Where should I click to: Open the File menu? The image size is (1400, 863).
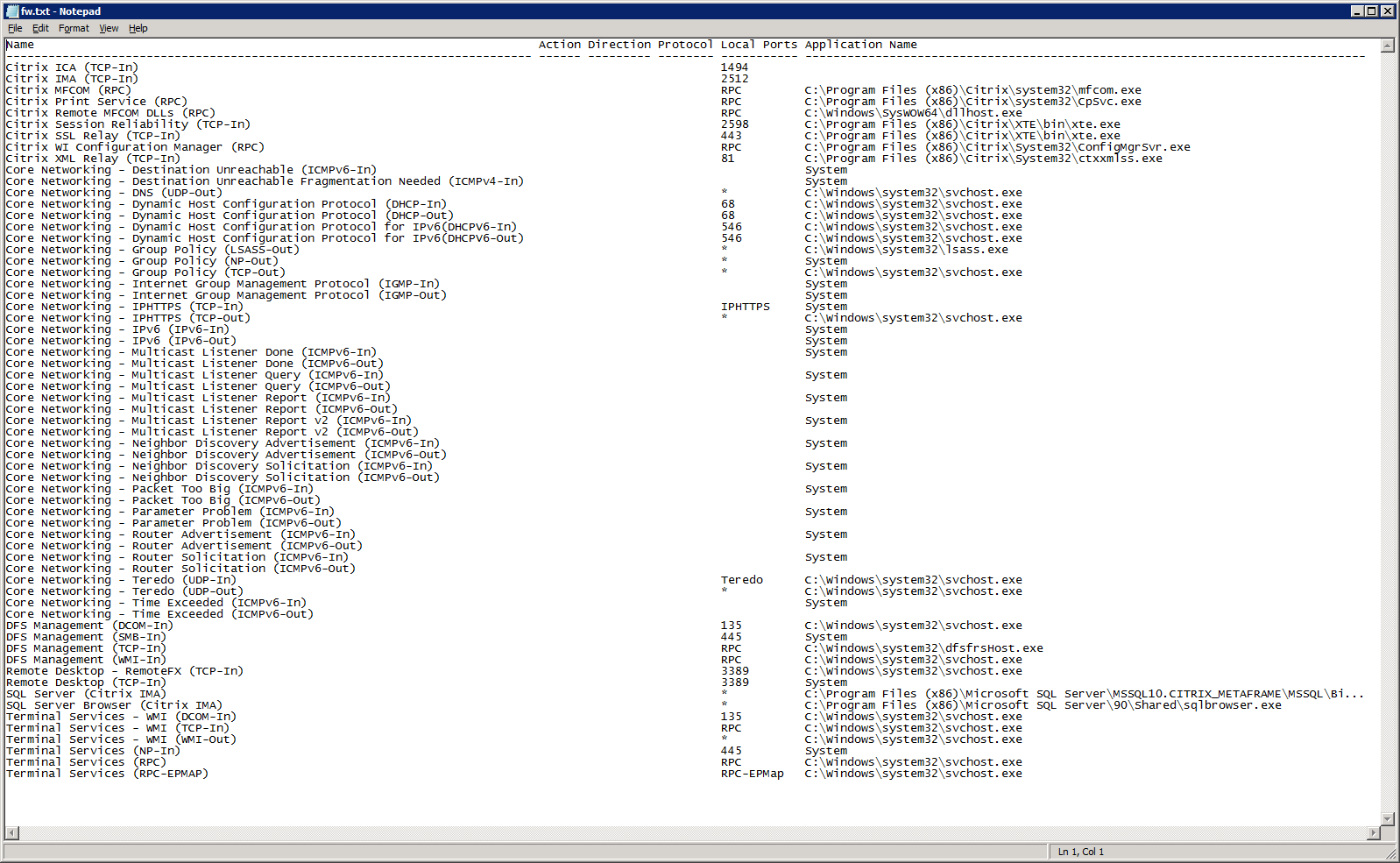[15, 28]
